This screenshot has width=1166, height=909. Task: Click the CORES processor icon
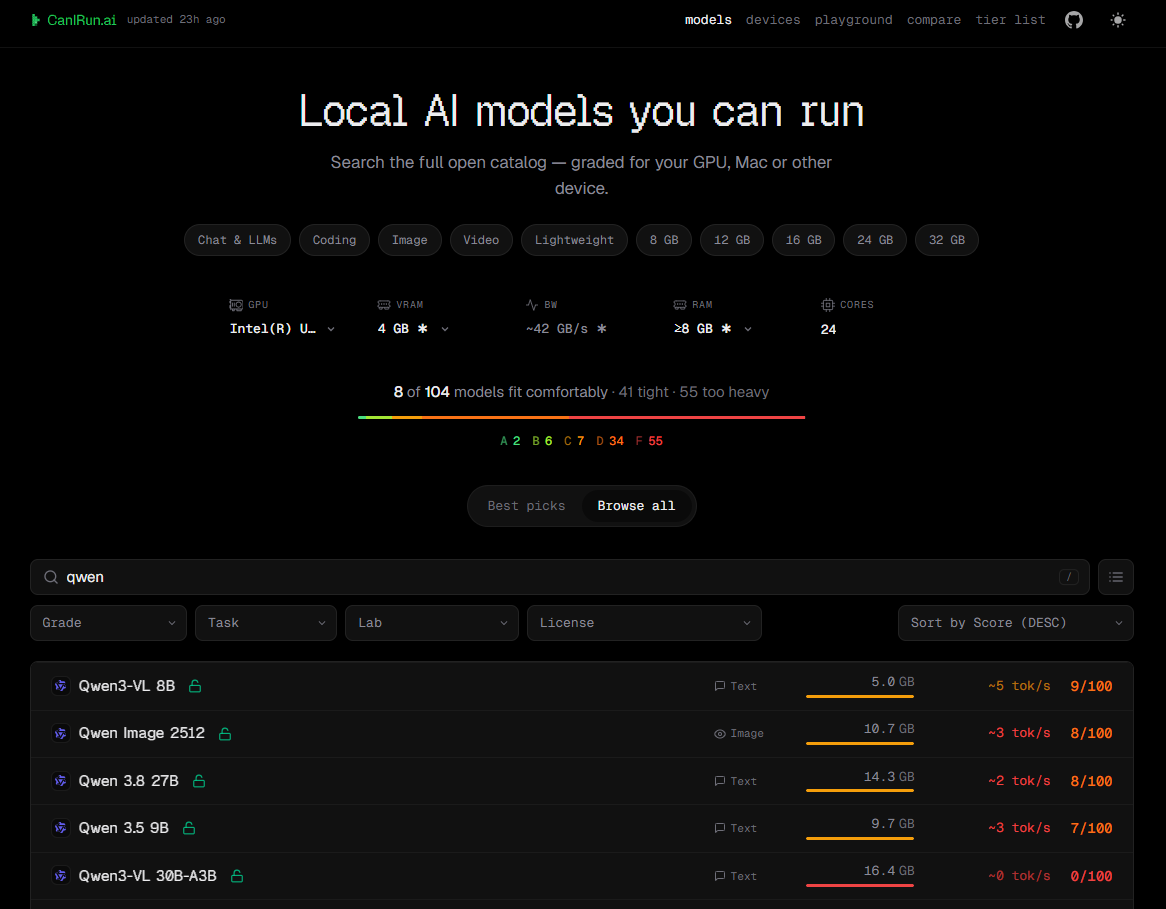point(828,305)
